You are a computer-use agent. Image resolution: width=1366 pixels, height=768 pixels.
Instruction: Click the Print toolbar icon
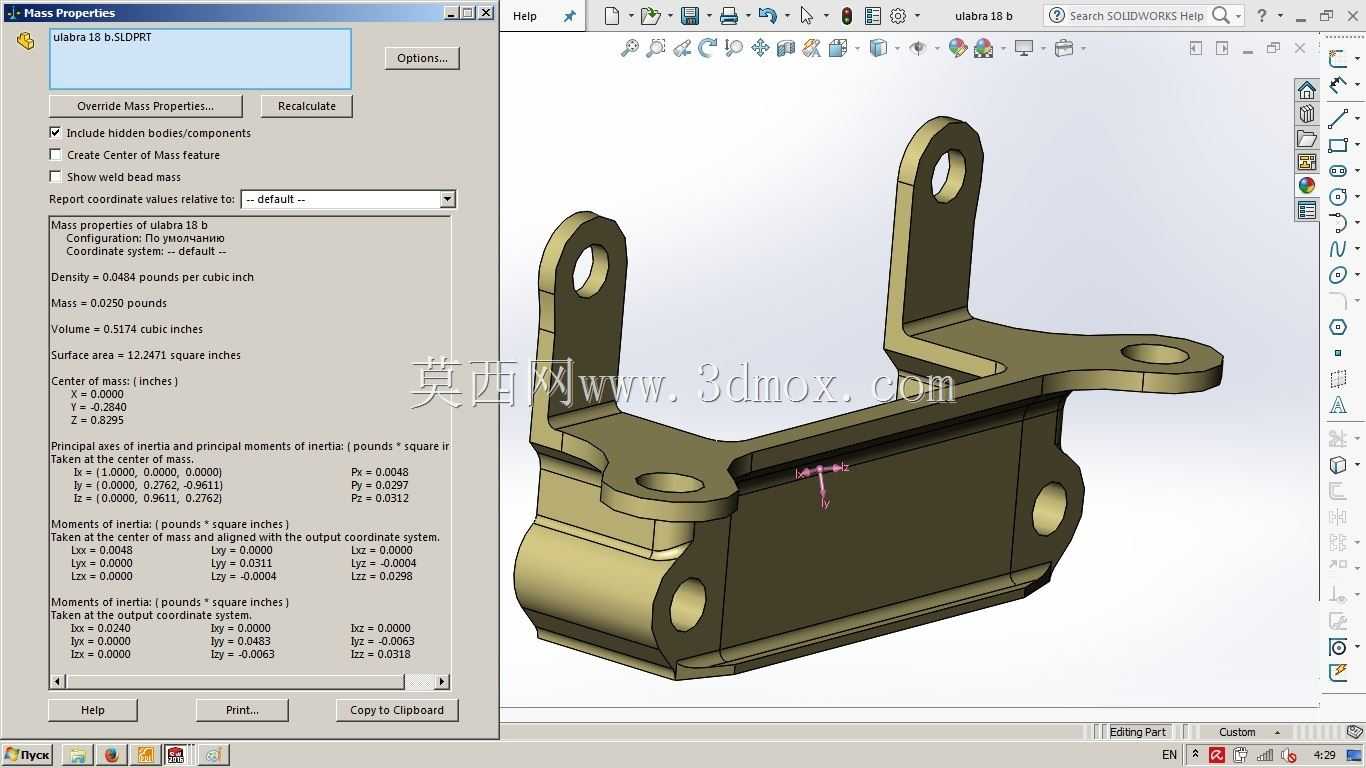[729, 16]
